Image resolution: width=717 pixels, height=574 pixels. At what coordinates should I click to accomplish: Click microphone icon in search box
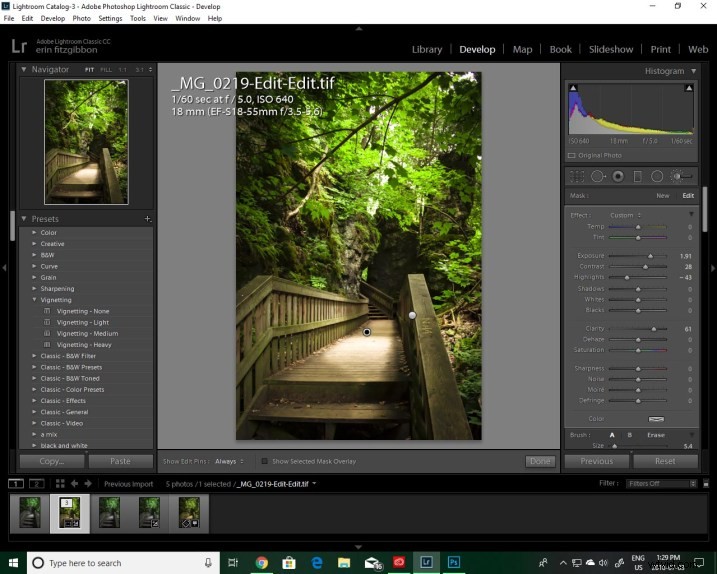point(208,563)
